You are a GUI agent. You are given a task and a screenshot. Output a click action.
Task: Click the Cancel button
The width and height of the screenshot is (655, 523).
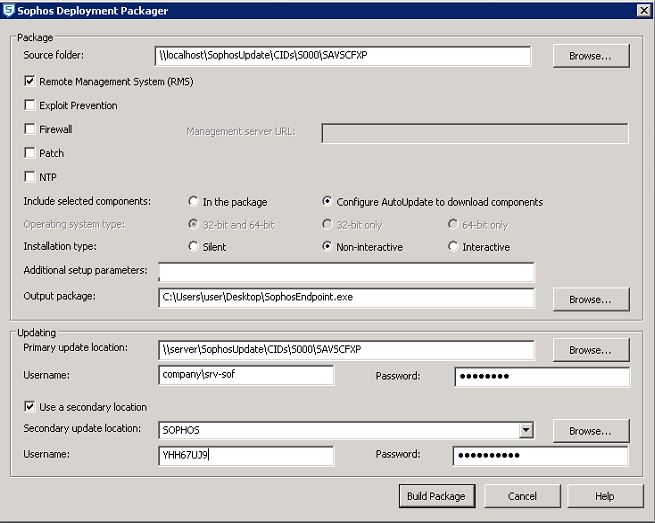pos(522,496)
